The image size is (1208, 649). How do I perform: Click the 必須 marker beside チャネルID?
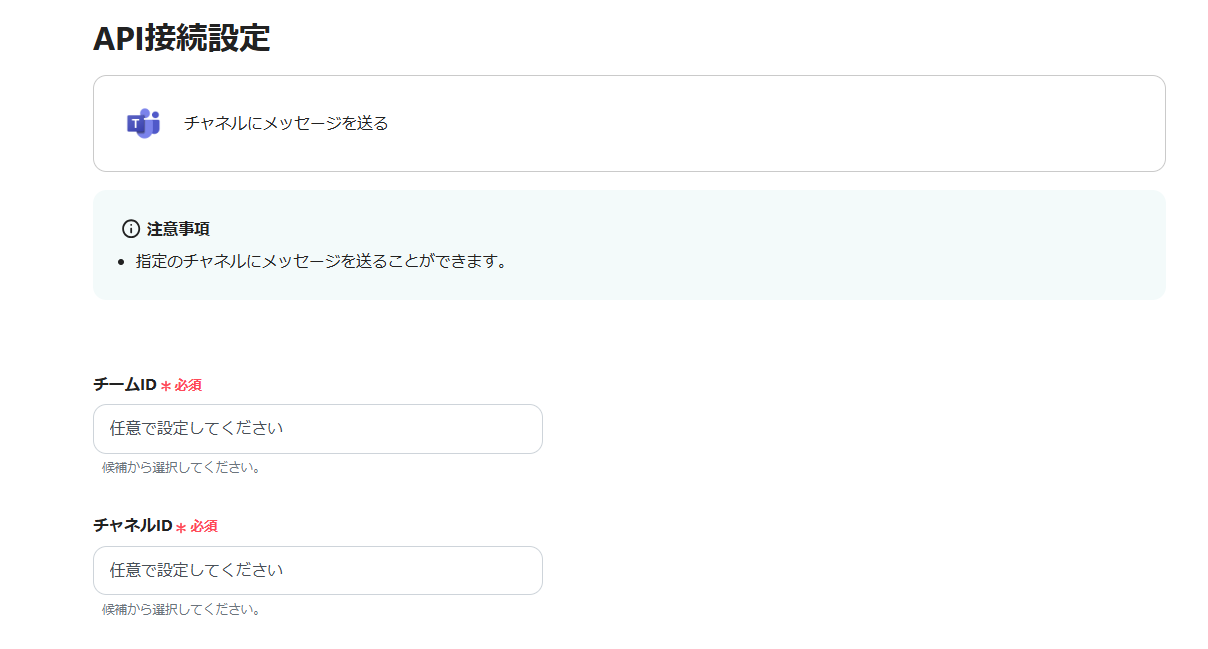tap(204, 527)
